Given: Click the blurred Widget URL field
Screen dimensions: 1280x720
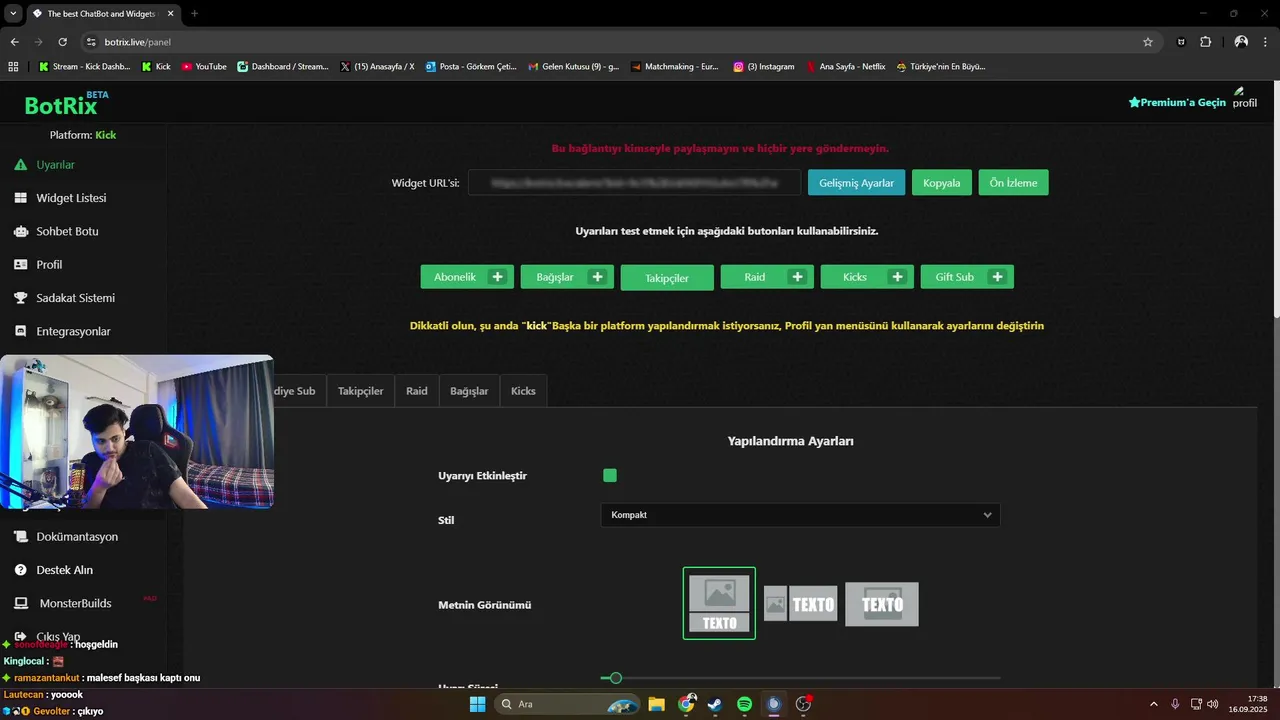Looking at the screenshot, I should 634,183.
